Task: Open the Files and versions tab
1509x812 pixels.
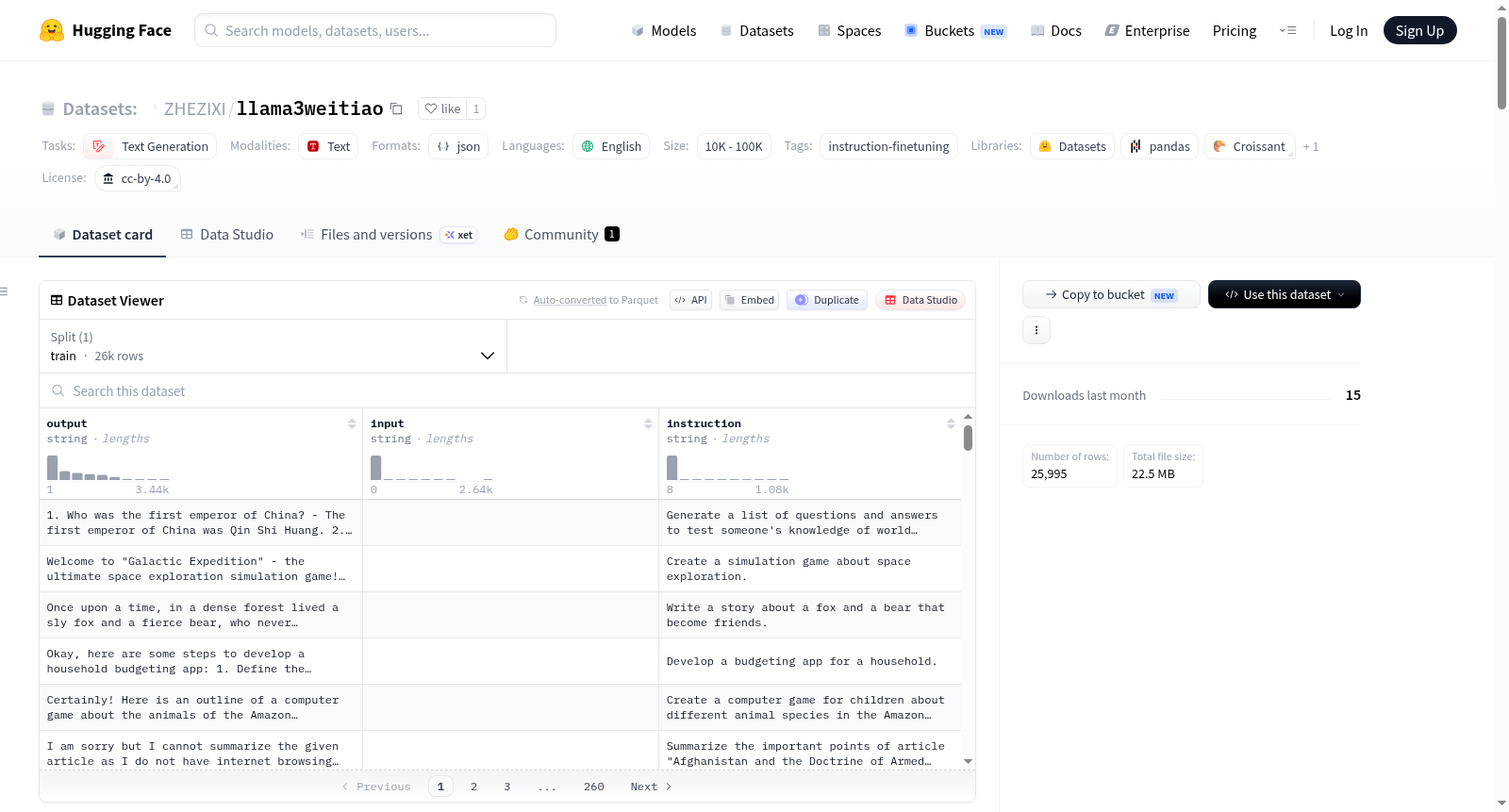Action: (x=389, y=235)
